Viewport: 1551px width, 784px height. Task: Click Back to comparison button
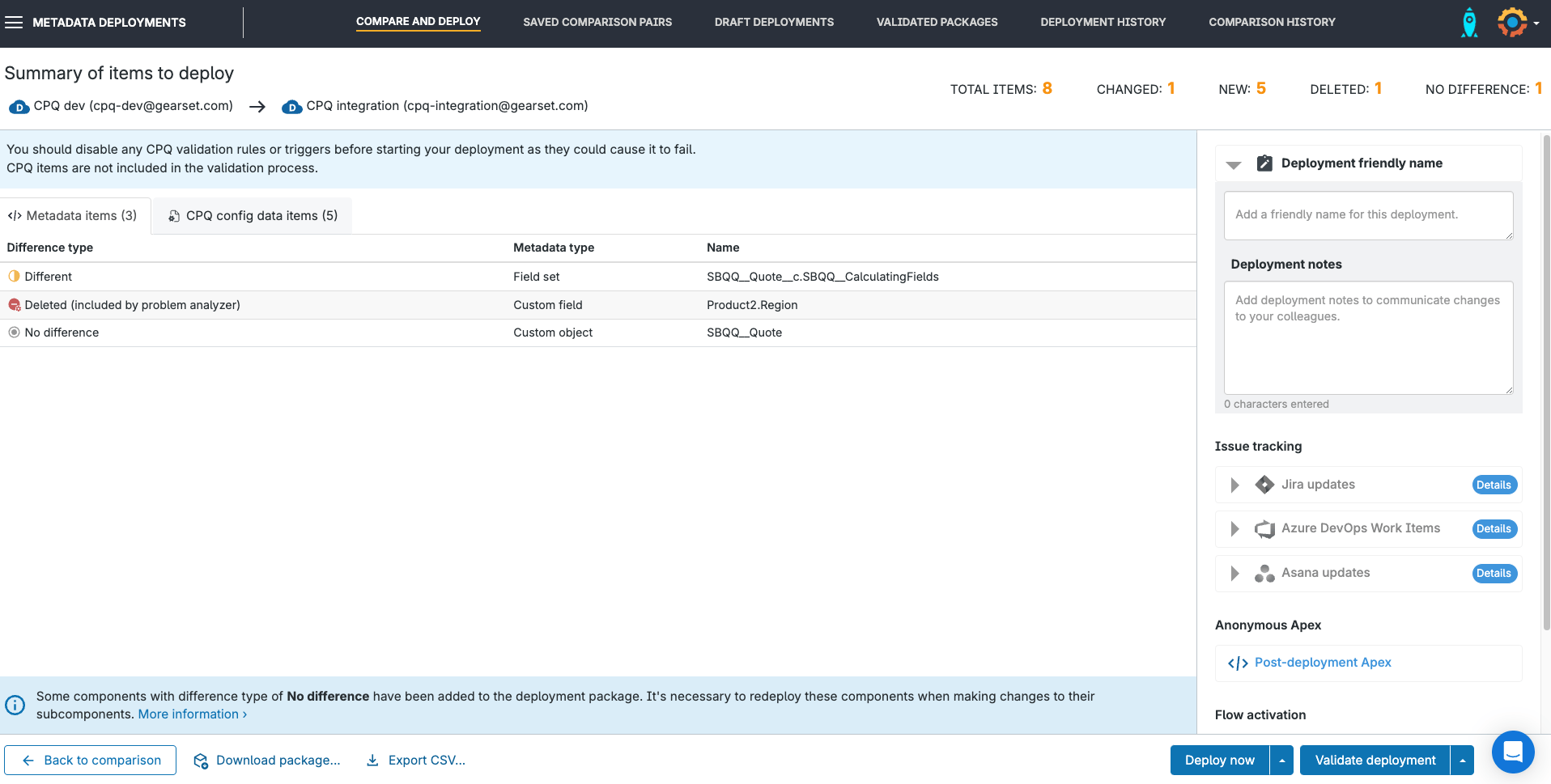[x=91, y=761]
